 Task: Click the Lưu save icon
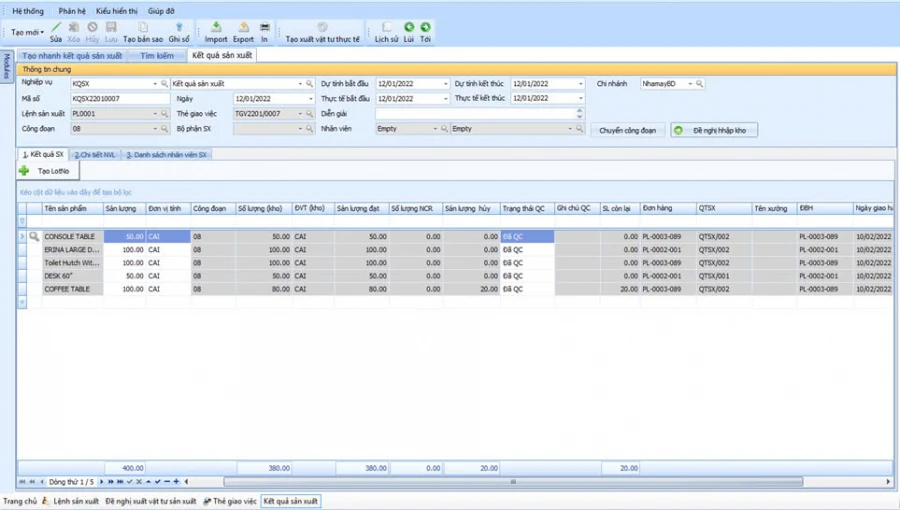[x=111, y=27]
